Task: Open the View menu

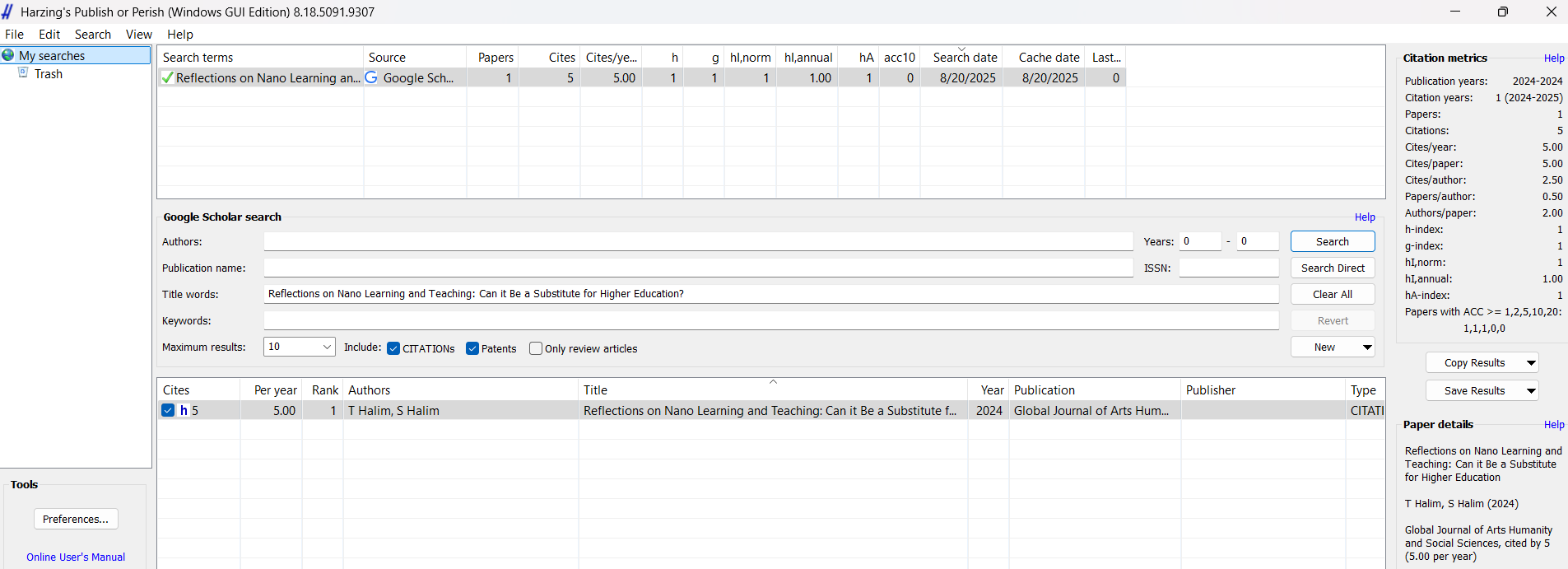Action: tap(139, 35)
